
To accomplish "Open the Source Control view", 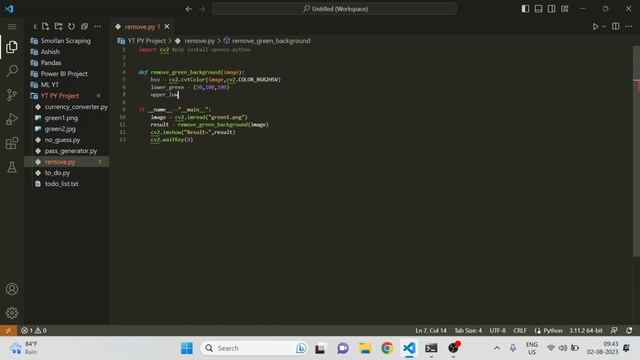I will click(12, 95).
